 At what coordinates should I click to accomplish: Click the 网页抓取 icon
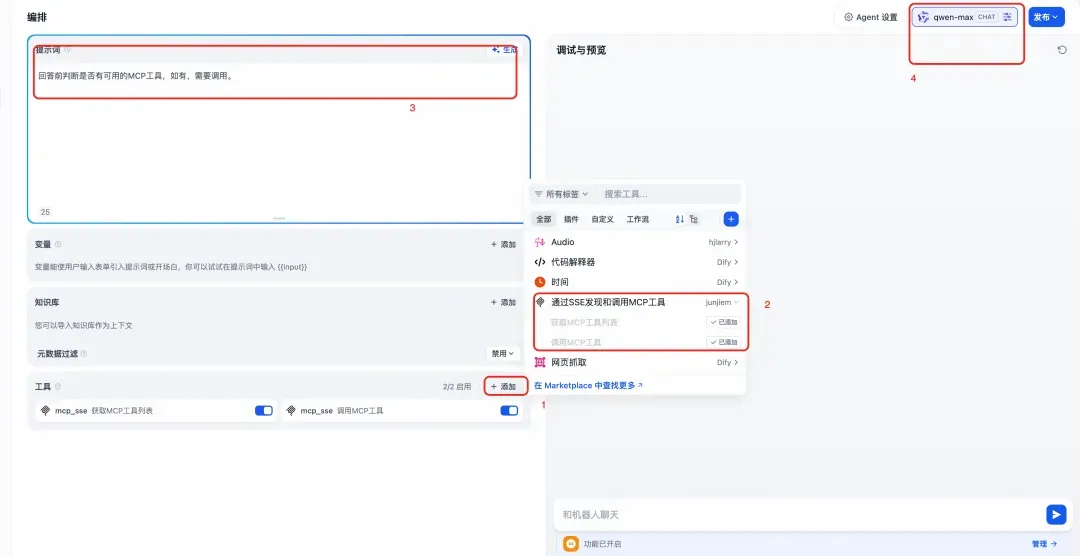(540, 362)
